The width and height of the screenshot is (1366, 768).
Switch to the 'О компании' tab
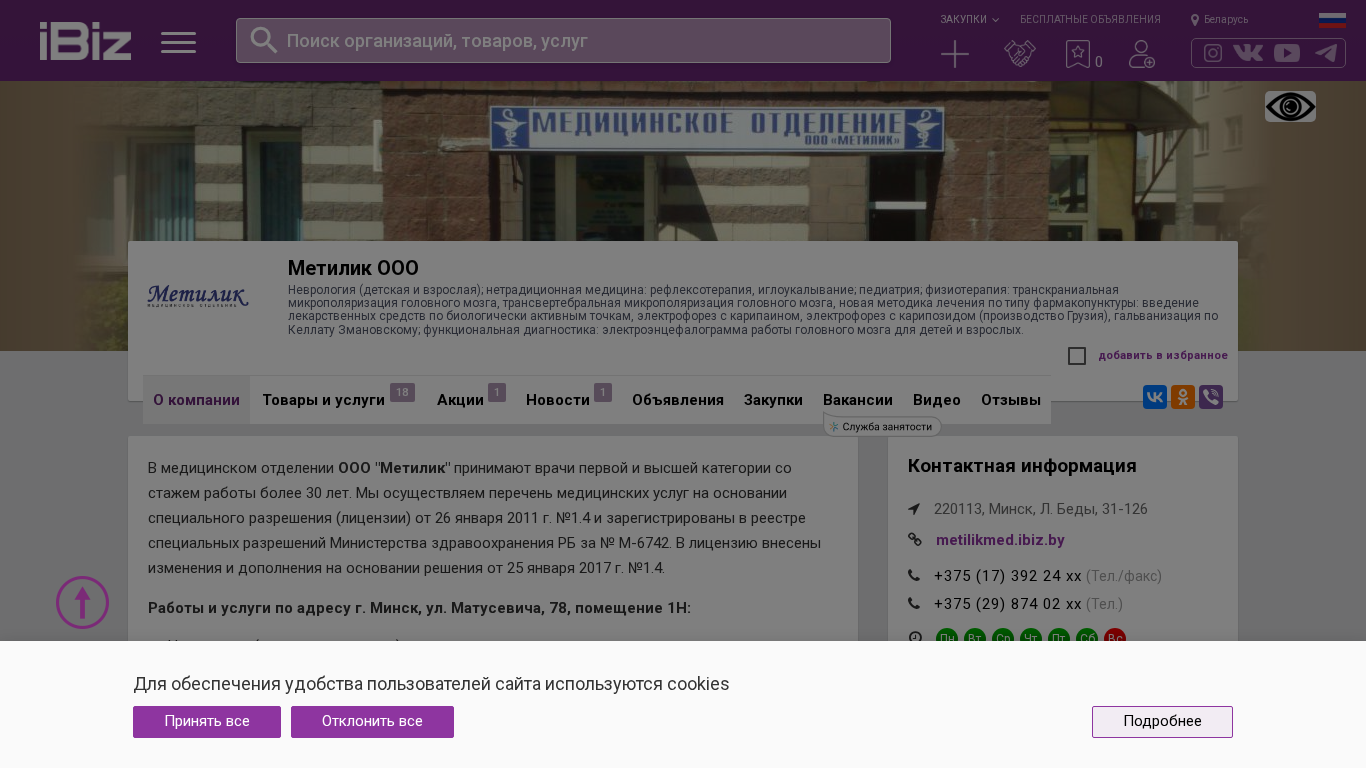[196, 400]
